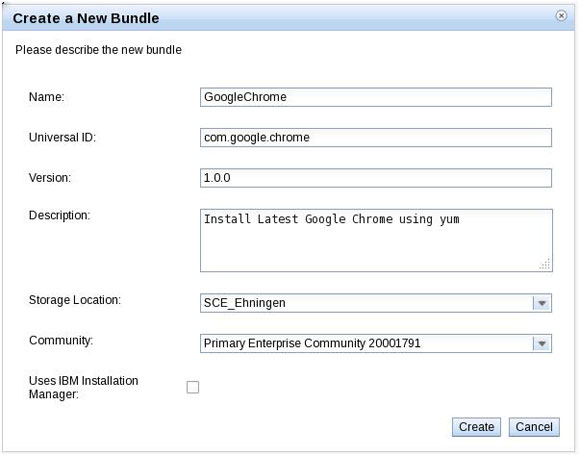Focus the Universal ID input field
Screen dimensions: 580x456
click(x=376, y=138)
